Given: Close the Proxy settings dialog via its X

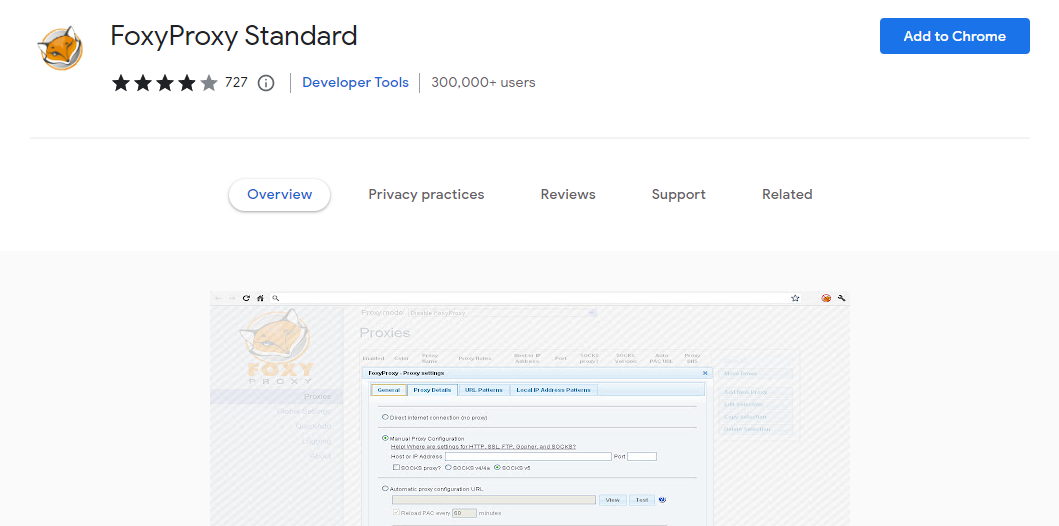Looking at the screenshot, I should coord(705,373).
